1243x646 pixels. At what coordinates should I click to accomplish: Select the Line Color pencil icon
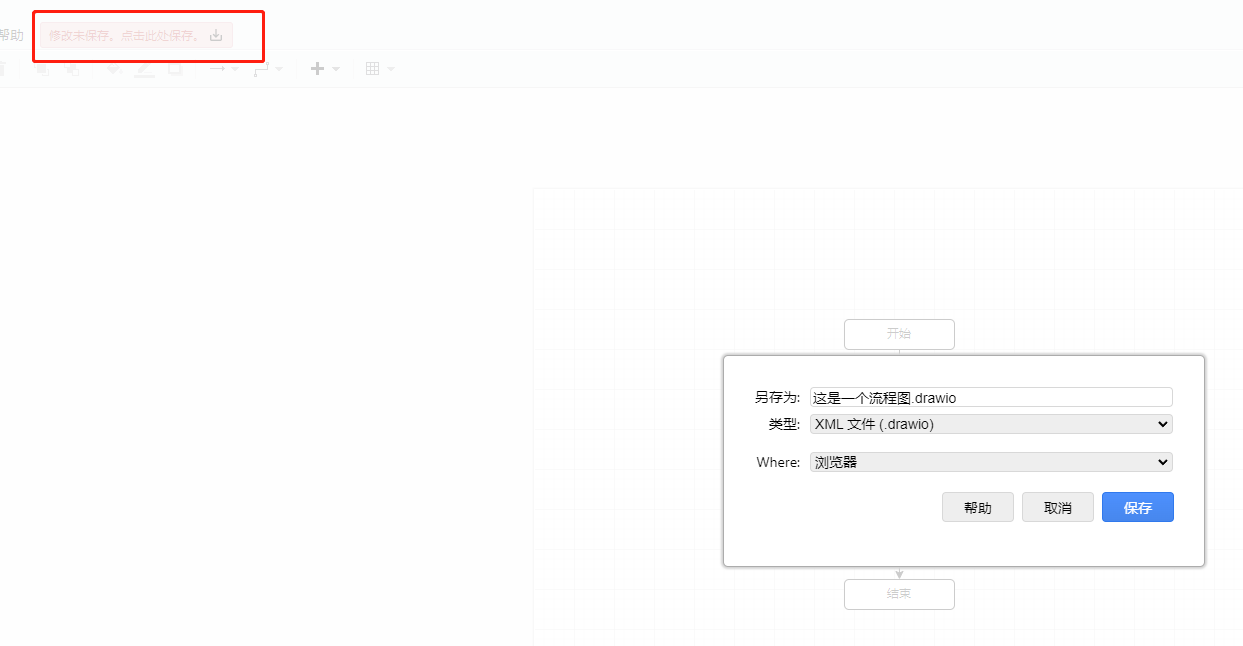[145, 69]
